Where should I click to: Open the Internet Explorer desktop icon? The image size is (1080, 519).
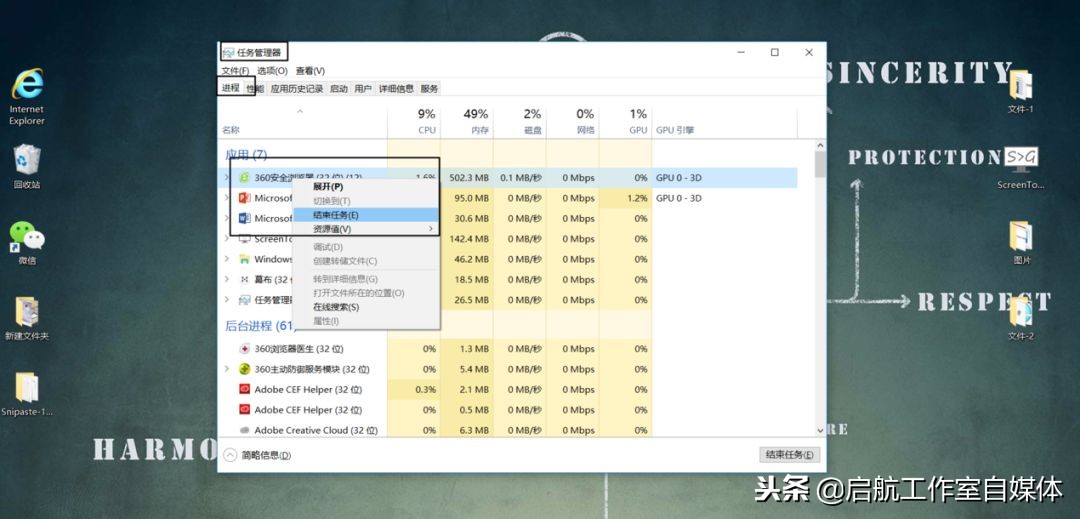click(27, 96)
